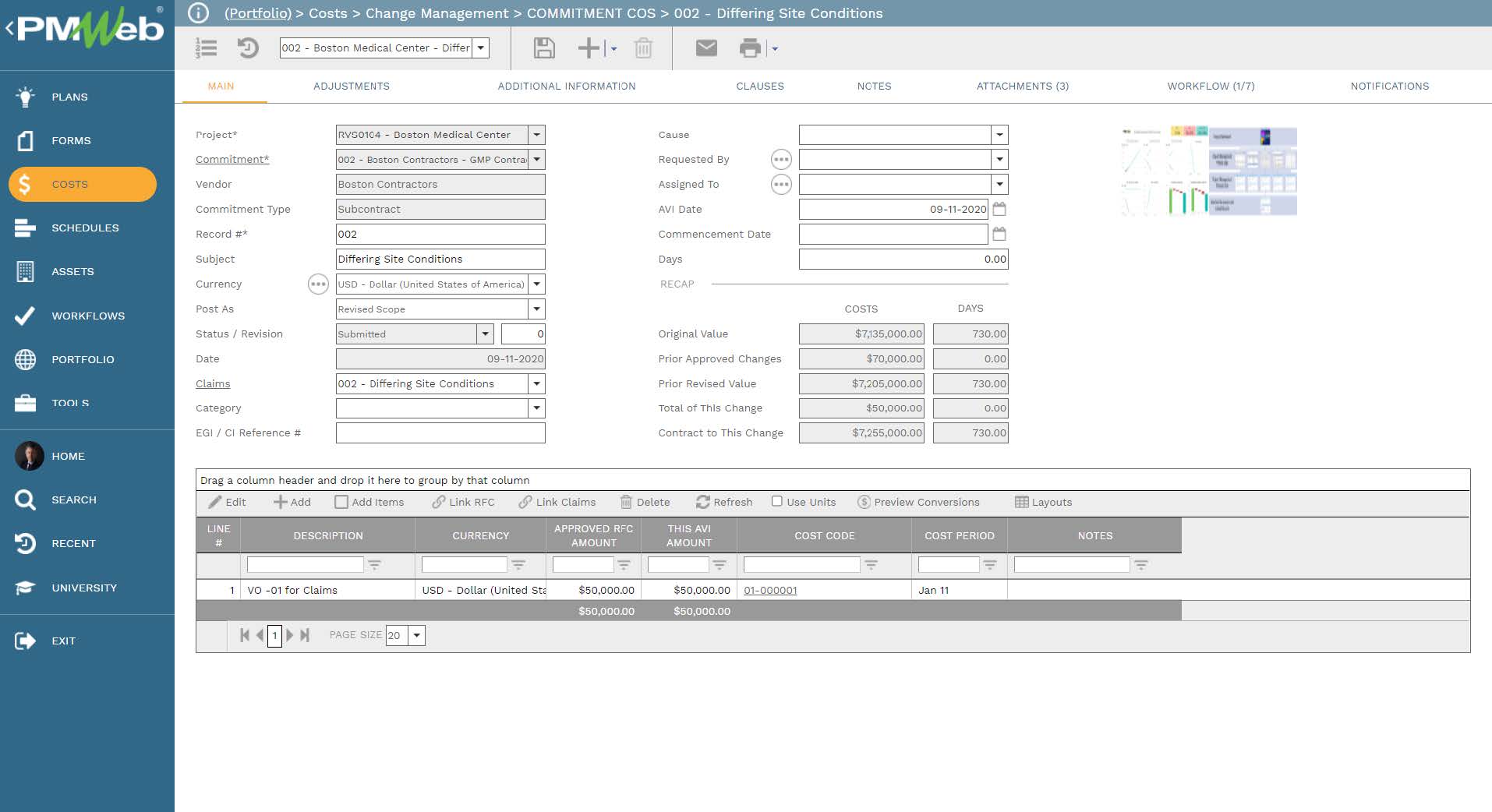Expand the record selector dropdown in toolbar
This screenshot has width=1492, height=812.
click(x=481, y=48)
